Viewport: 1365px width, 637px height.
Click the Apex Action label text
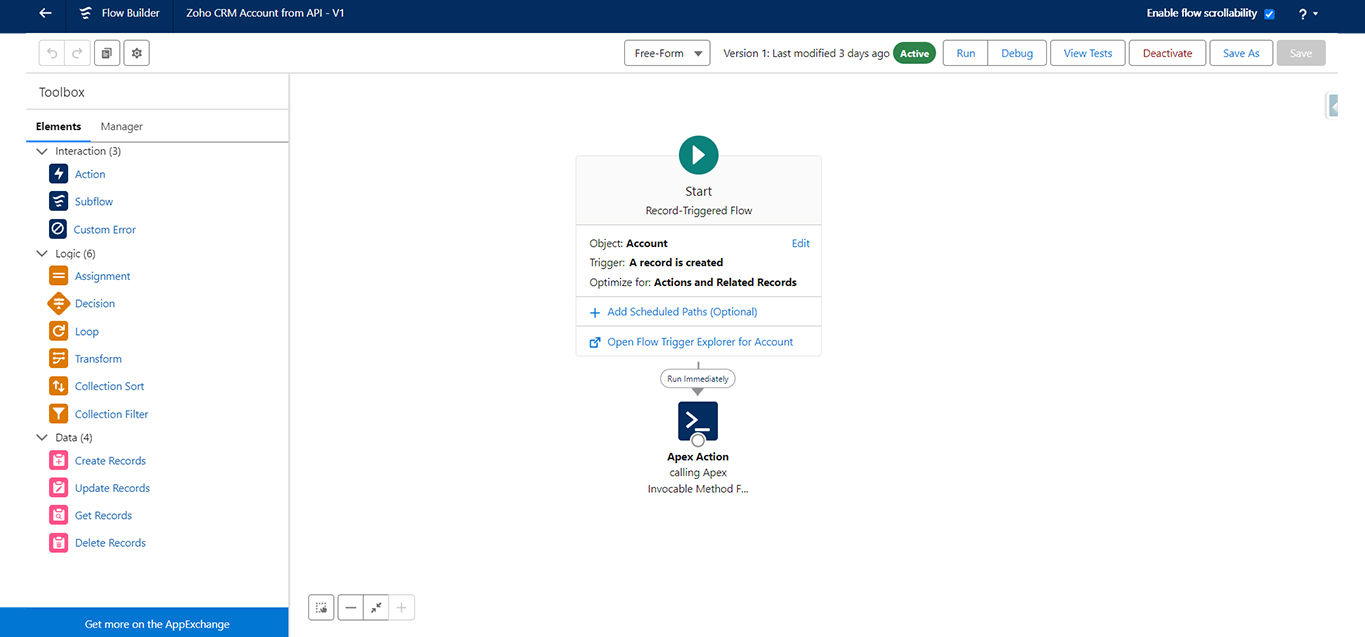pyautogui.click(x=698, y=457)
